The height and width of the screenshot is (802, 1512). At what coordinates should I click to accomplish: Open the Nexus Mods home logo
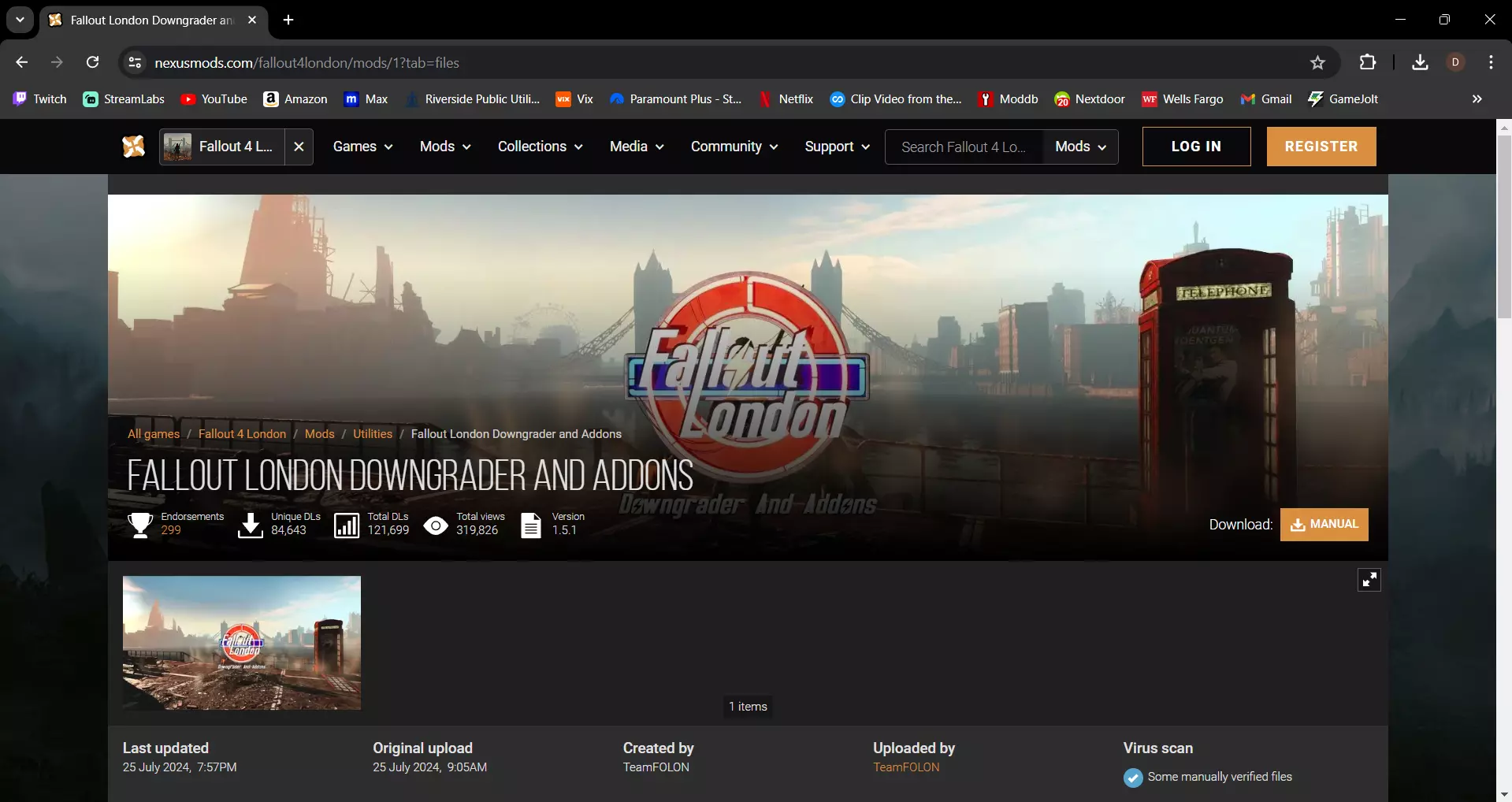pyautogui.click(x=134, y=147)
